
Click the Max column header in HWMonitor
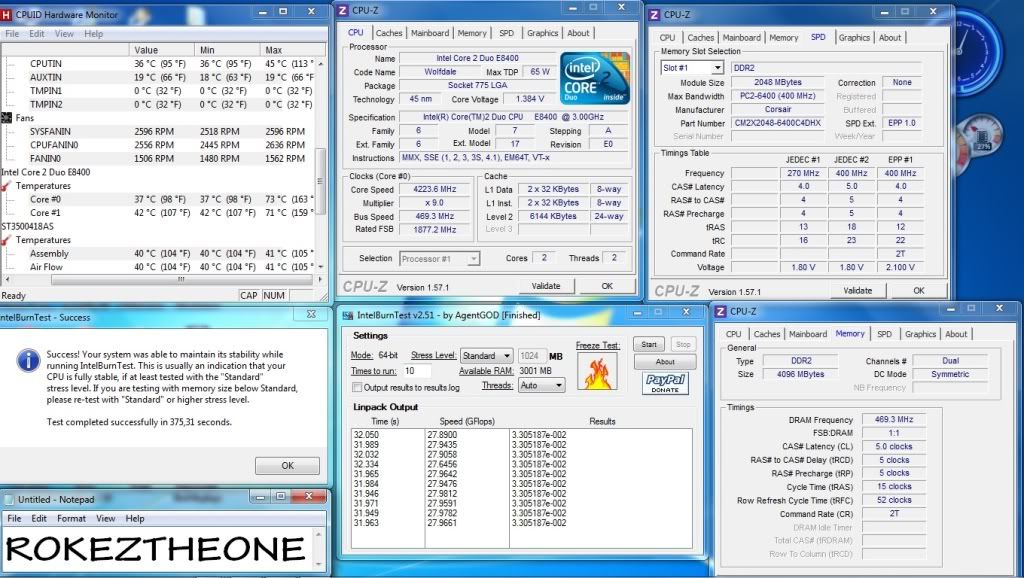coord(292,50)
